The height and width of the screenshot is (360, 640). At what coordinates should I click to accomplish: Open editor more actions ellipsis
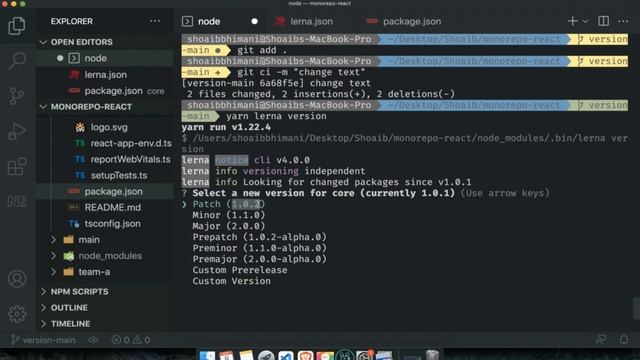coord(623,21)
